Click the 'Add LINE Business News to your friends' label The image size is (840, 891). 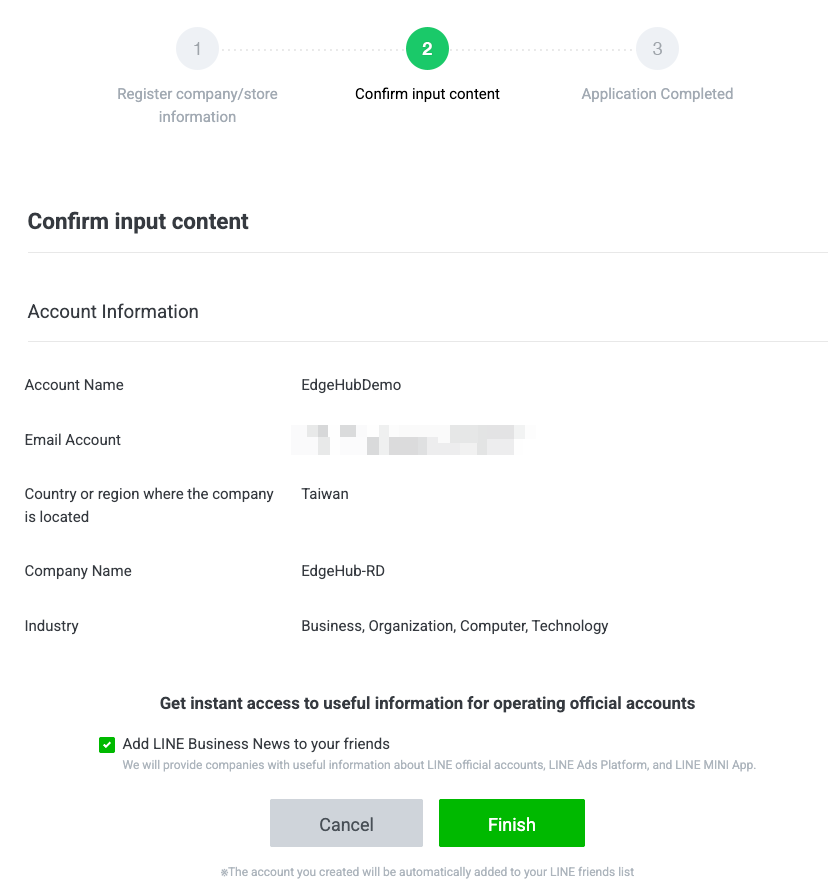pyautogui.click(x=256, y=744)
